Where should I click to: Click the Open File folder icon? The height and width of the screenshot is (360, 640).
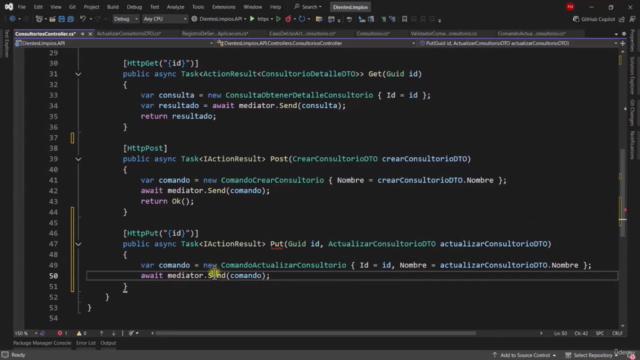point(52,19)
